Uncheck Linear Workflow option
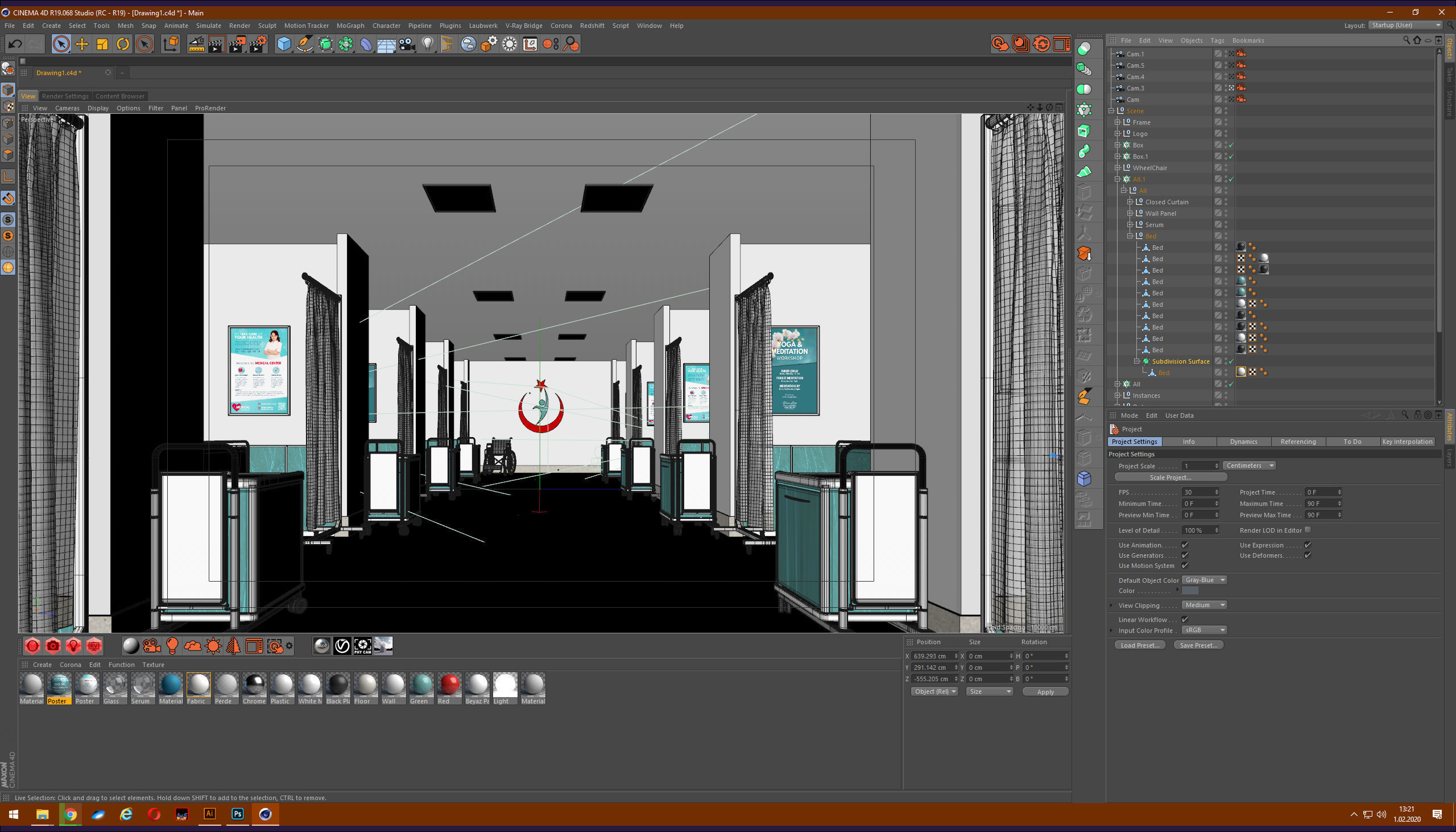This screenshot has width=1456, height=832. 1185,619
